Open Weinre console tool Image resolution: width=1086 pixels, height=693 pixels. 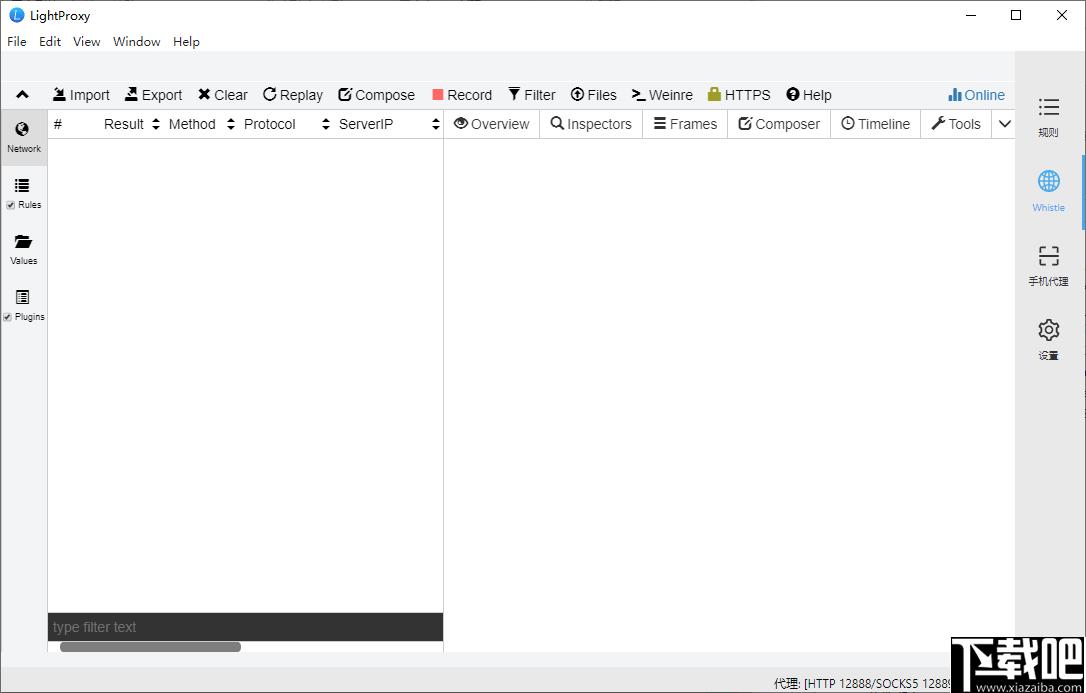click(661, 95)
